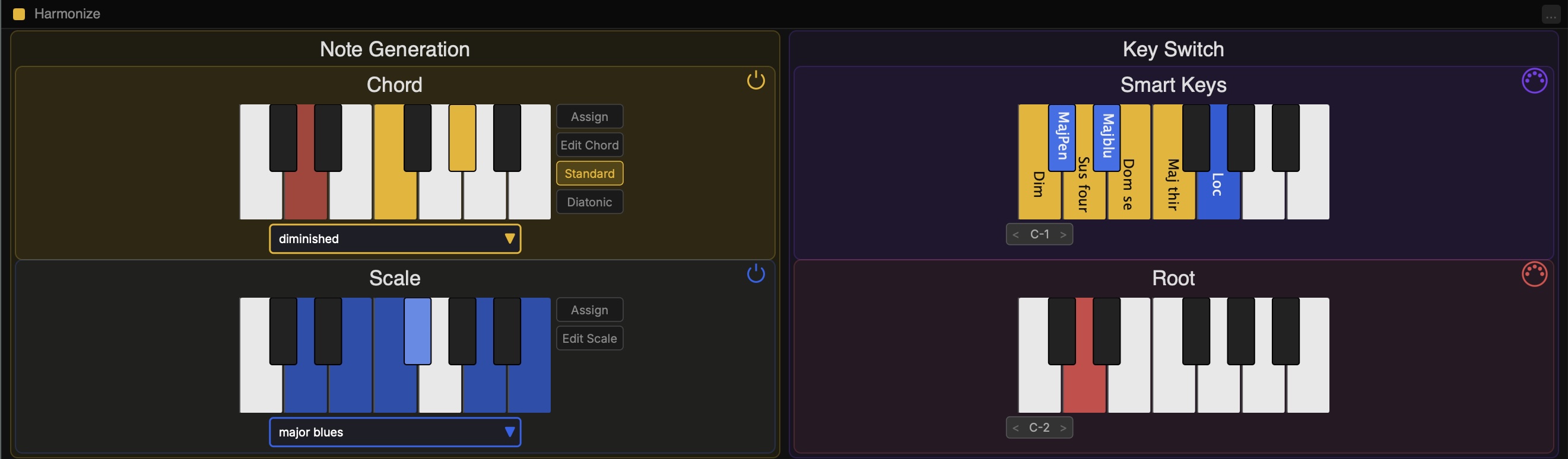This screenshot has width=1568, height=459.
Task: Click the white G key on Root keyboard
Action: pos(1218,388)
